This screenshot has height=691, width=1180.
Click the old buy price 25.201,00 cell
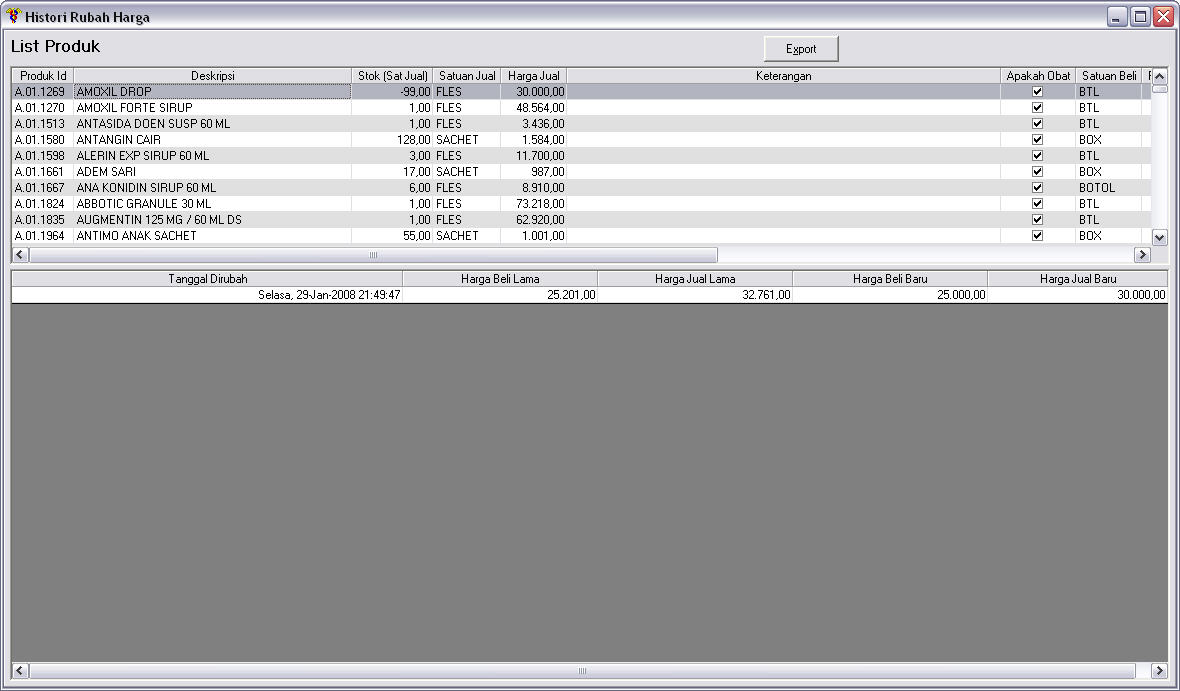pyautogui.click(x=500, y=295)
